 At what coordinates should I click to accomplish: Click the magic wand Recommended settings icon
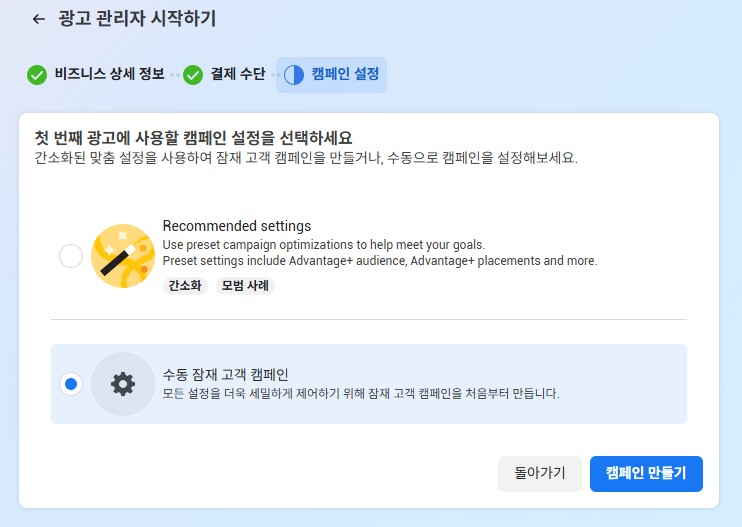(123, 256)
